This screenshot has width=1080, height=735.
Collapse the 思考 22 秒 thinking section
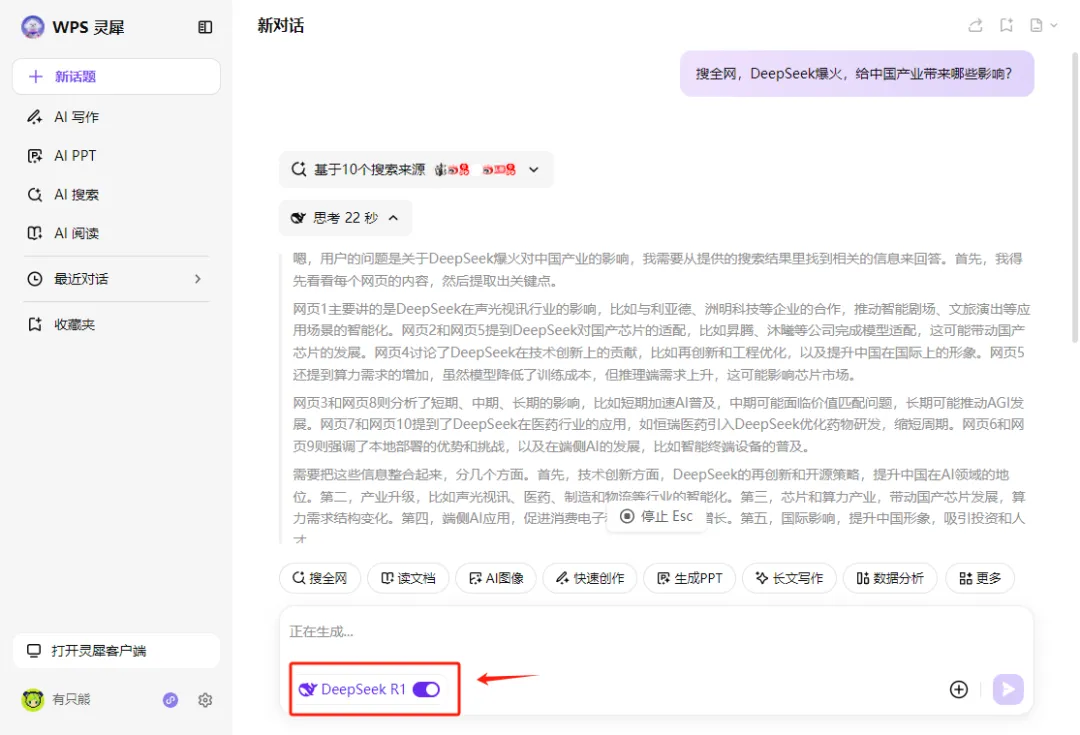pos(346,218)
